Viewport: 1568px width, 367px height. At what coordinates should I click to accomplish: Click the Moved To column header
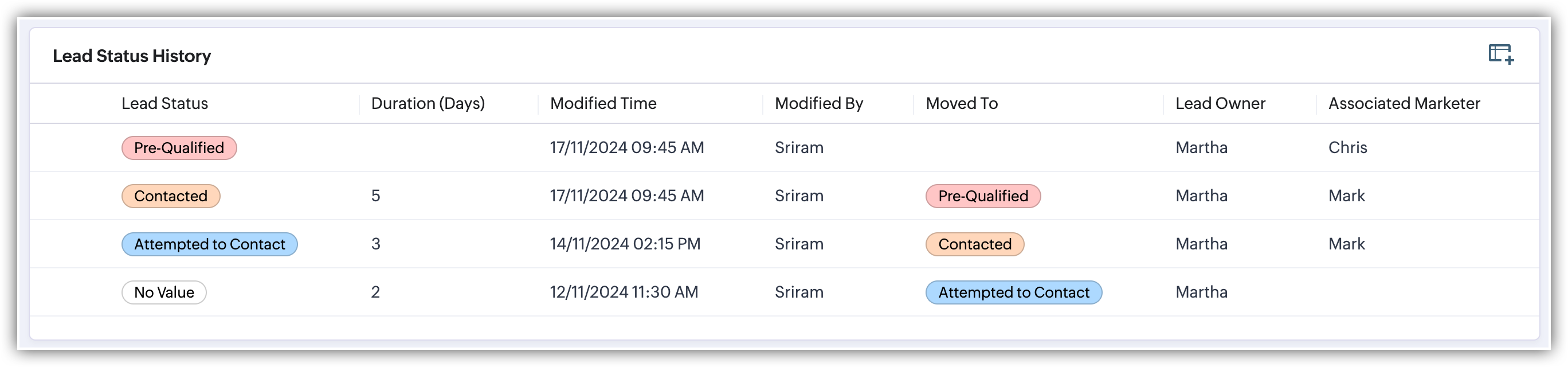click(961, 103)
